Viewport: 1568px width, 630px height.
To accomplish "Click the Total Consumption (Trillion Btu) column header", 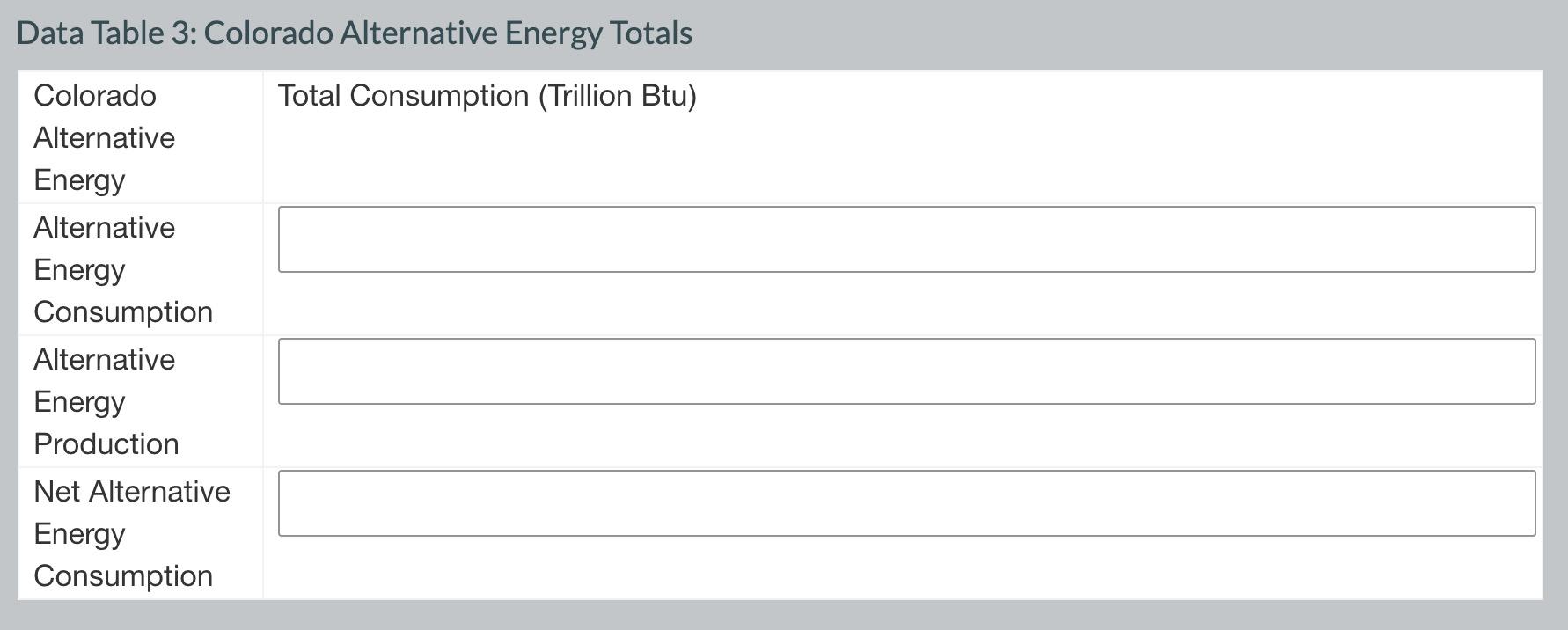I will [x=486, y=95].
